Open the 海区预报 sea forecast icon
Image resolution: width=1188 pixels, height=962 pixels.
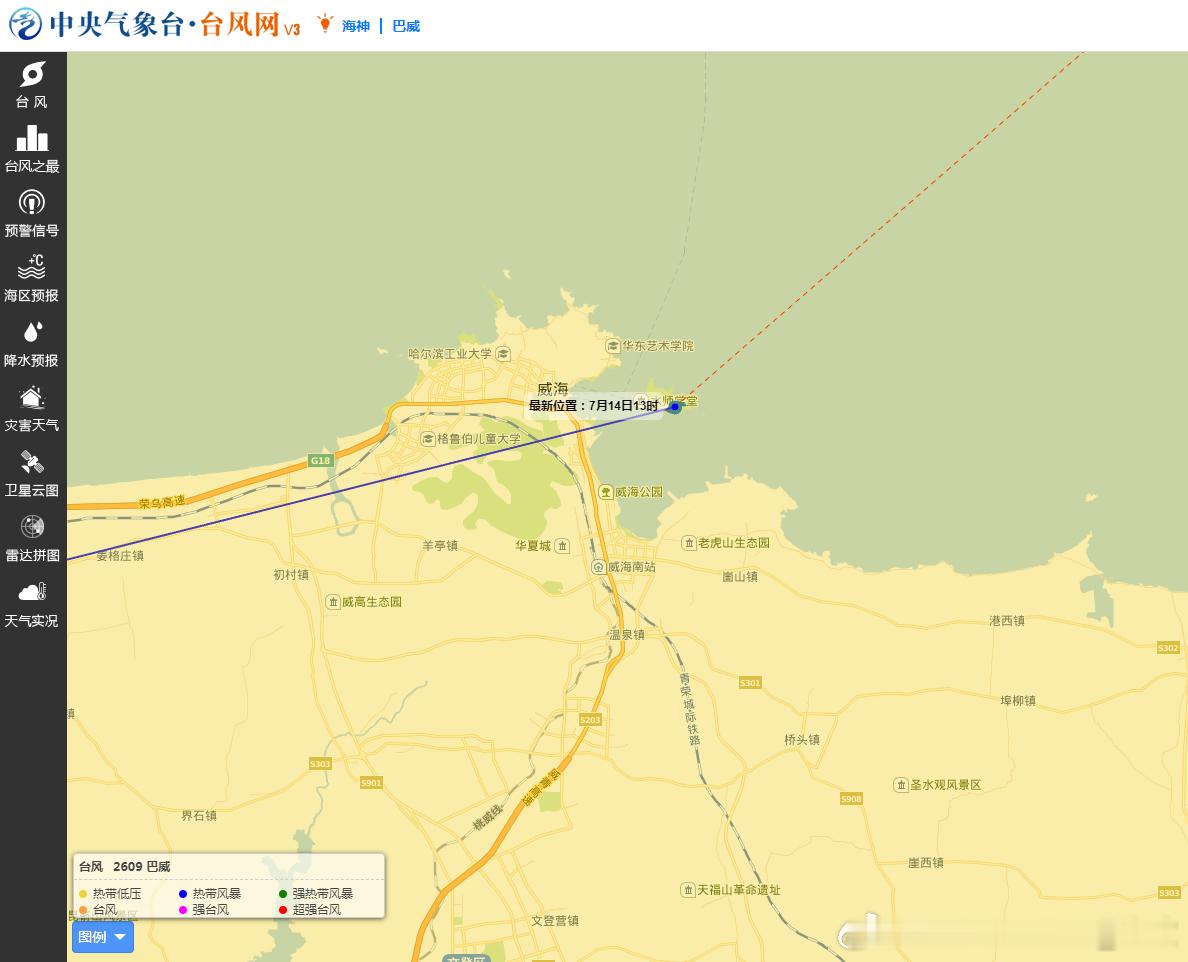32,267
